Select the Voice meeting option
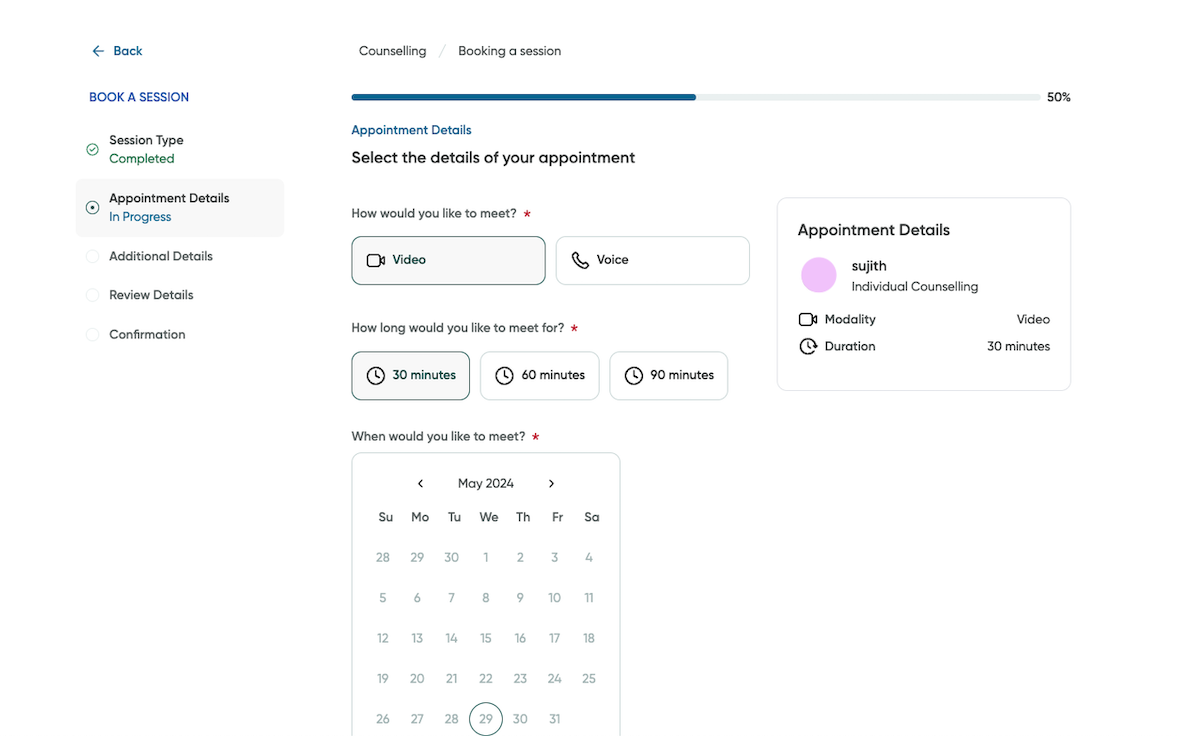1177x736 pixels. pyautogui.click(x=652, y=260)
